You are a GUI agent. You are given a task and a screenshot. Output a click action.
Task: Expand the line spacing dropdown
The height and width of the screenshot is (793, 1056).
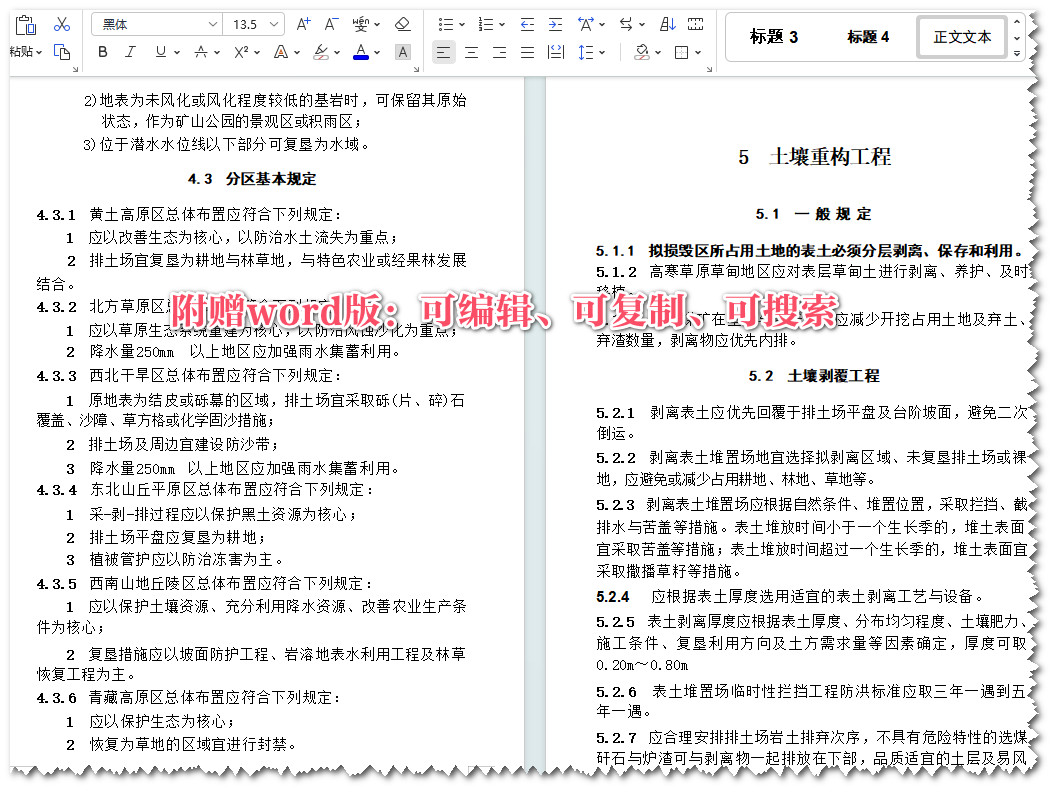tap(603, 52)
